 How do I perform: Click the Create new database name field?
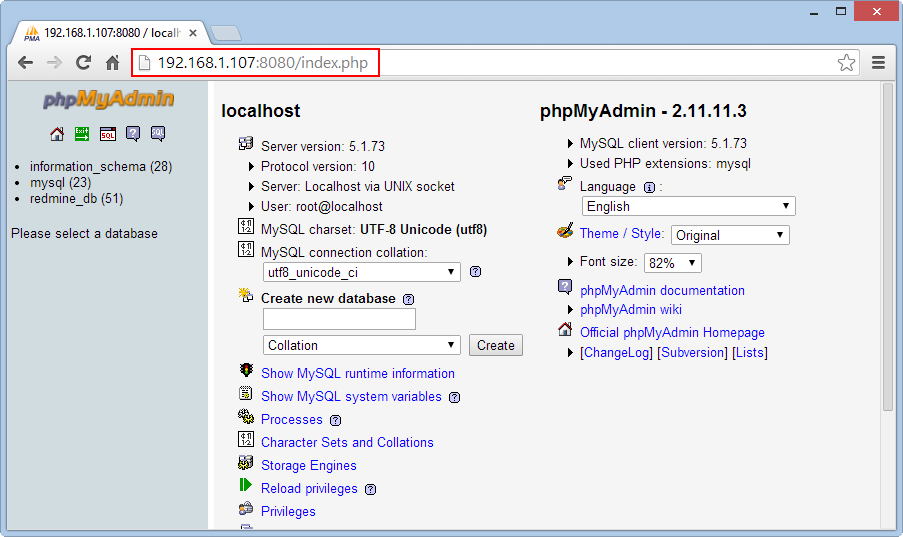pos(339,319)
